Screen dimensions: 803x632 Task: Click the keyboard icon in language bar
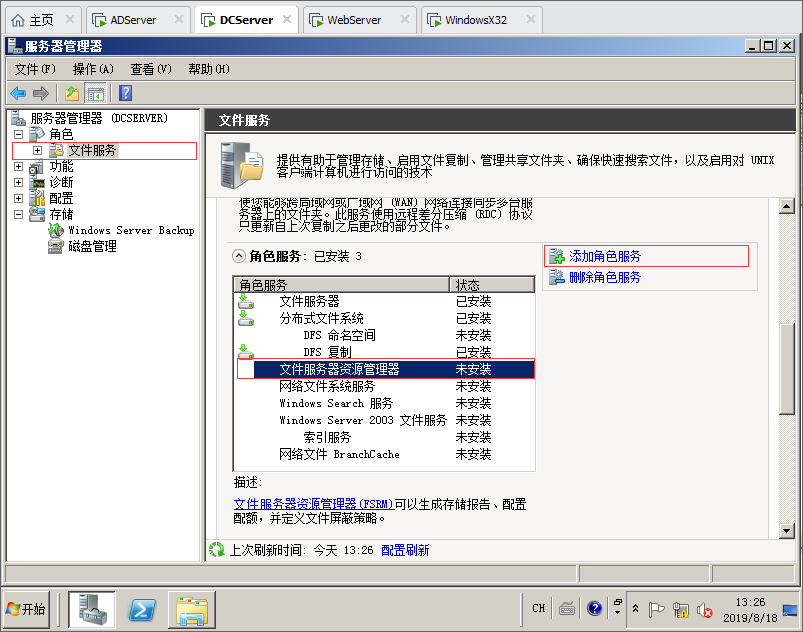pyautogui.click(x=567, y=608)
